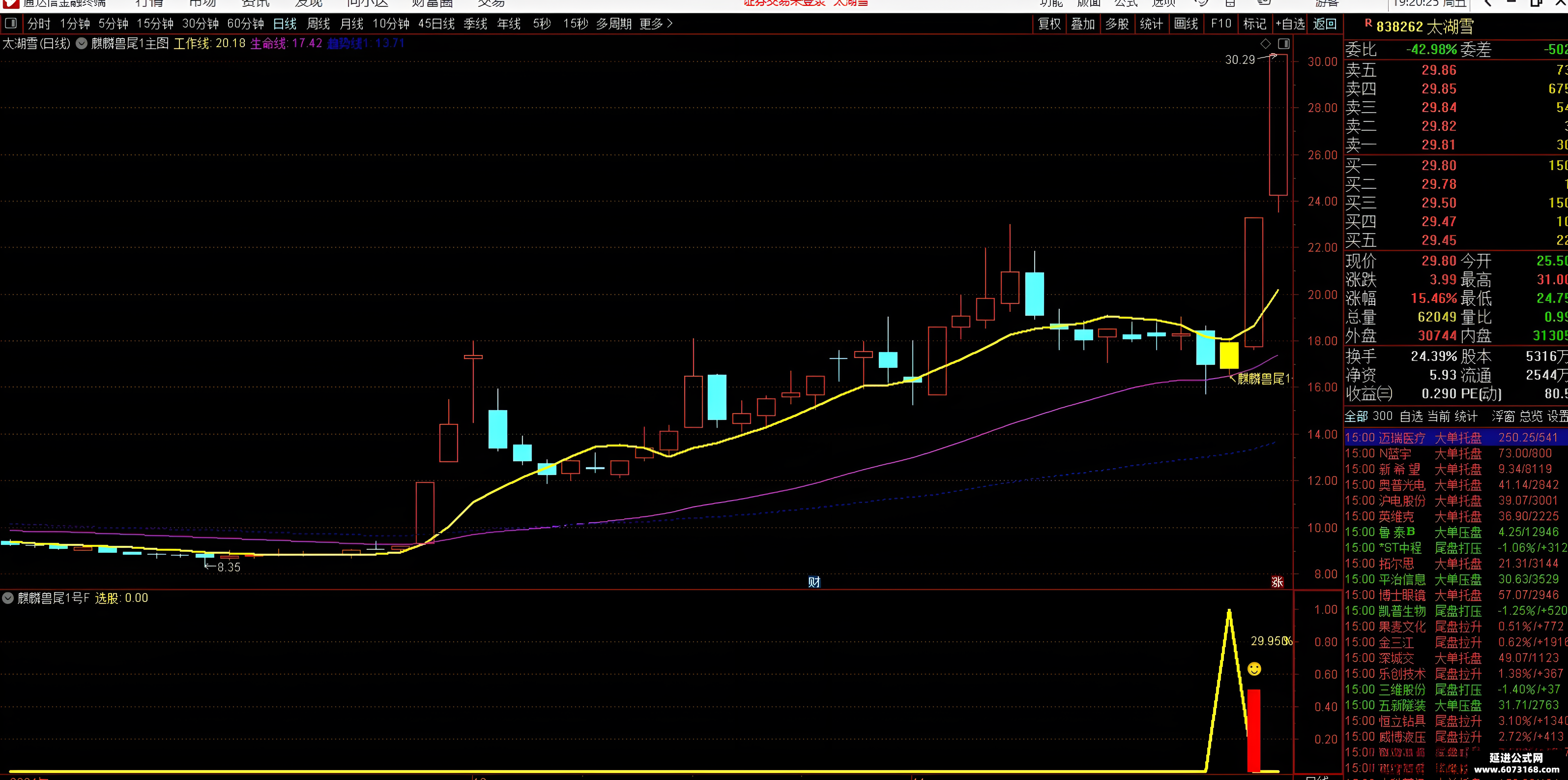Image resolution: width=1568 pixels, height=780 pixels.
Task: Switch to the 周线 weekly period
Action: 318,24
